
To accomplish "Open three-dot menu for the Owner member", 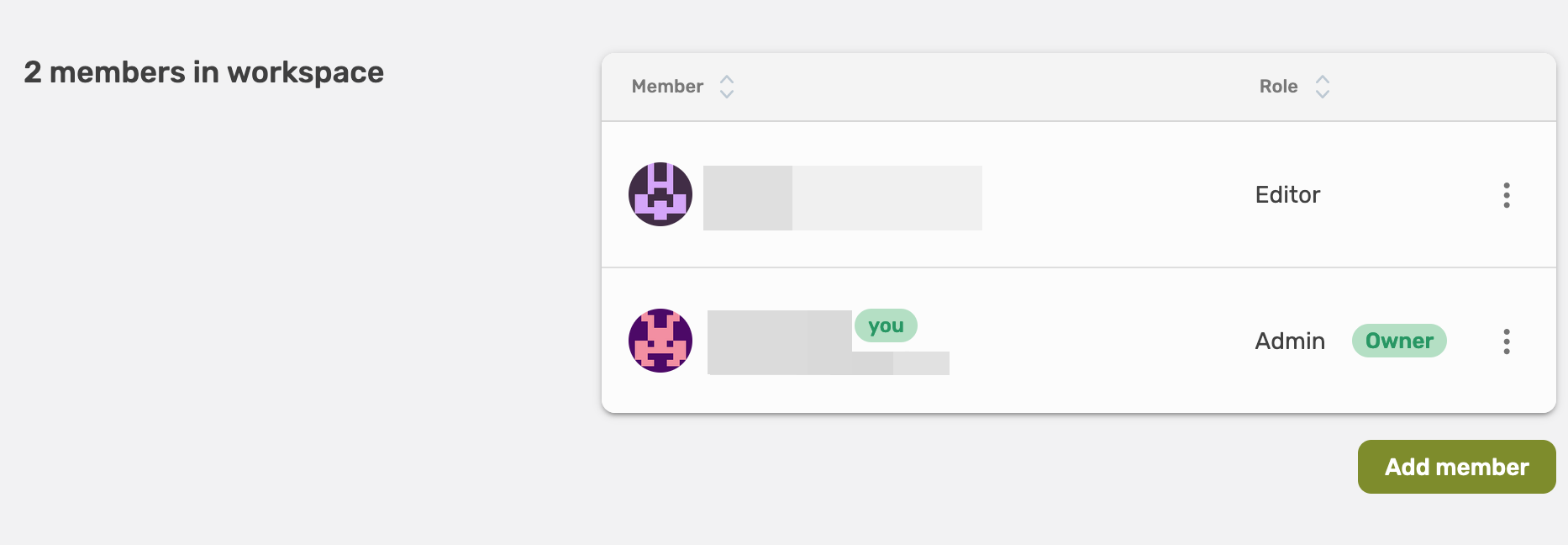I will tap(1506, 341).
